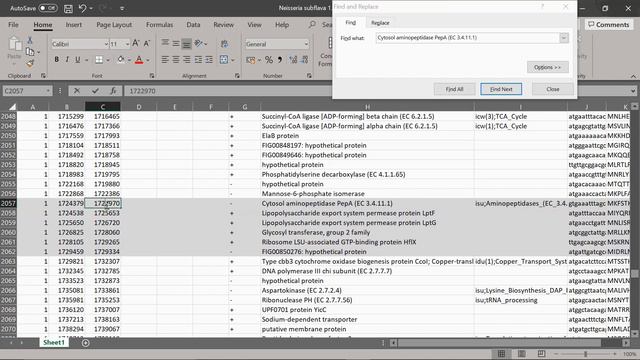Click Close button in Find dialog
Screen dimensions: 640x360
click(553, 89)
